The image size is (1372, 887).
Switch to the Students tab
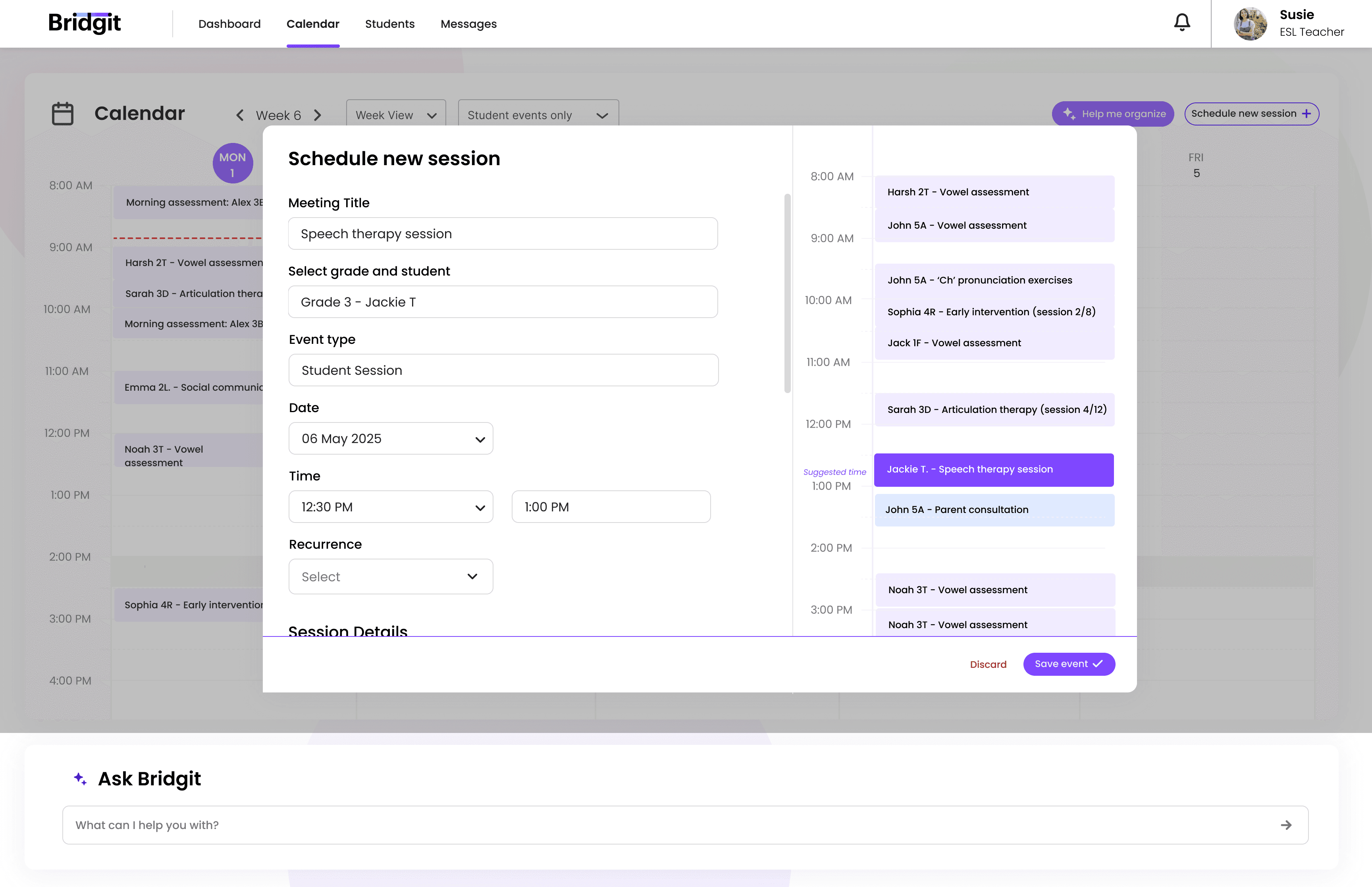[x=390, y=23]
